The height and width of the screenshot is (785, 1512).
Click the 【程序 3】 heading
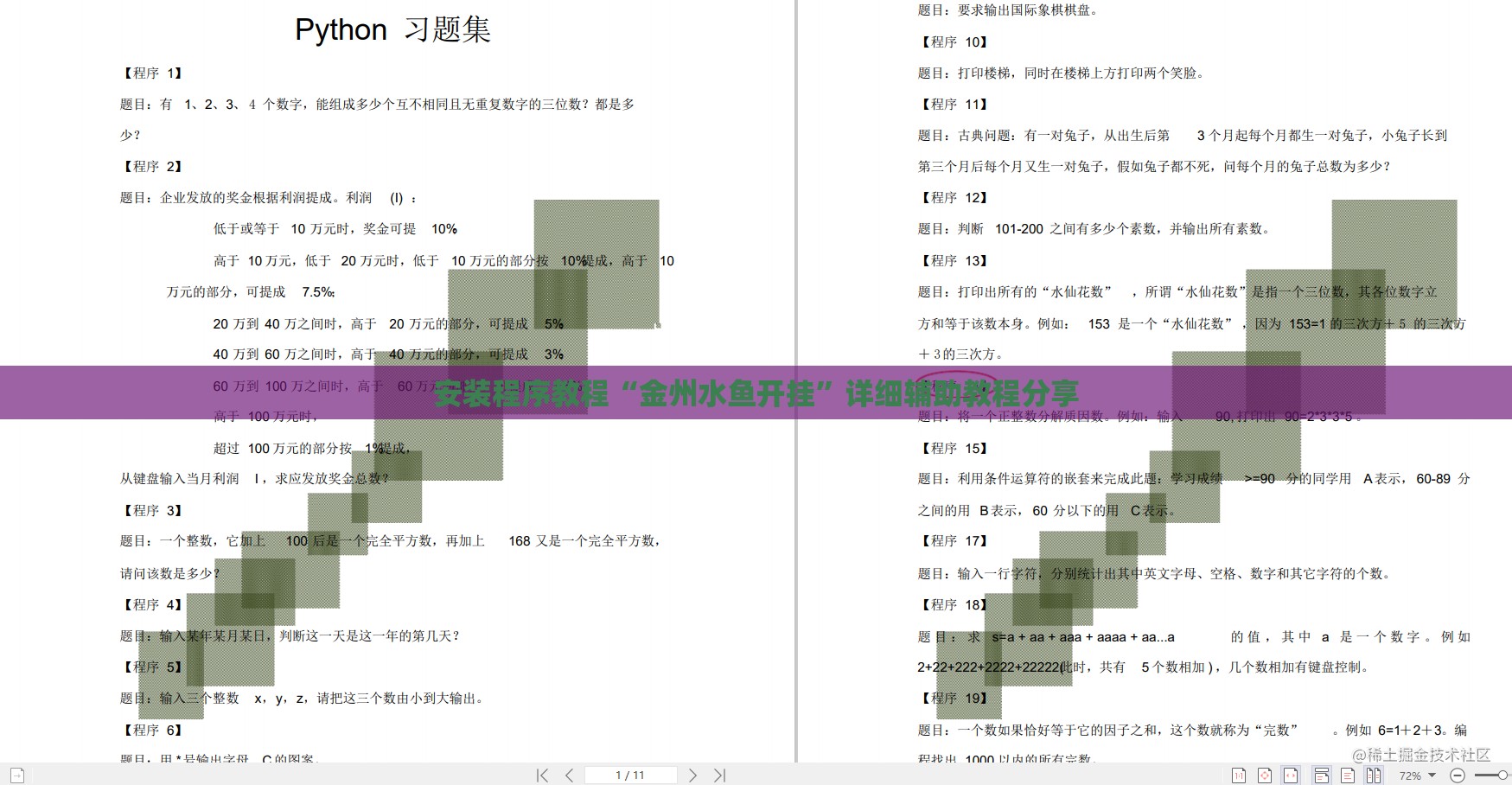click(x=152, y=510)
